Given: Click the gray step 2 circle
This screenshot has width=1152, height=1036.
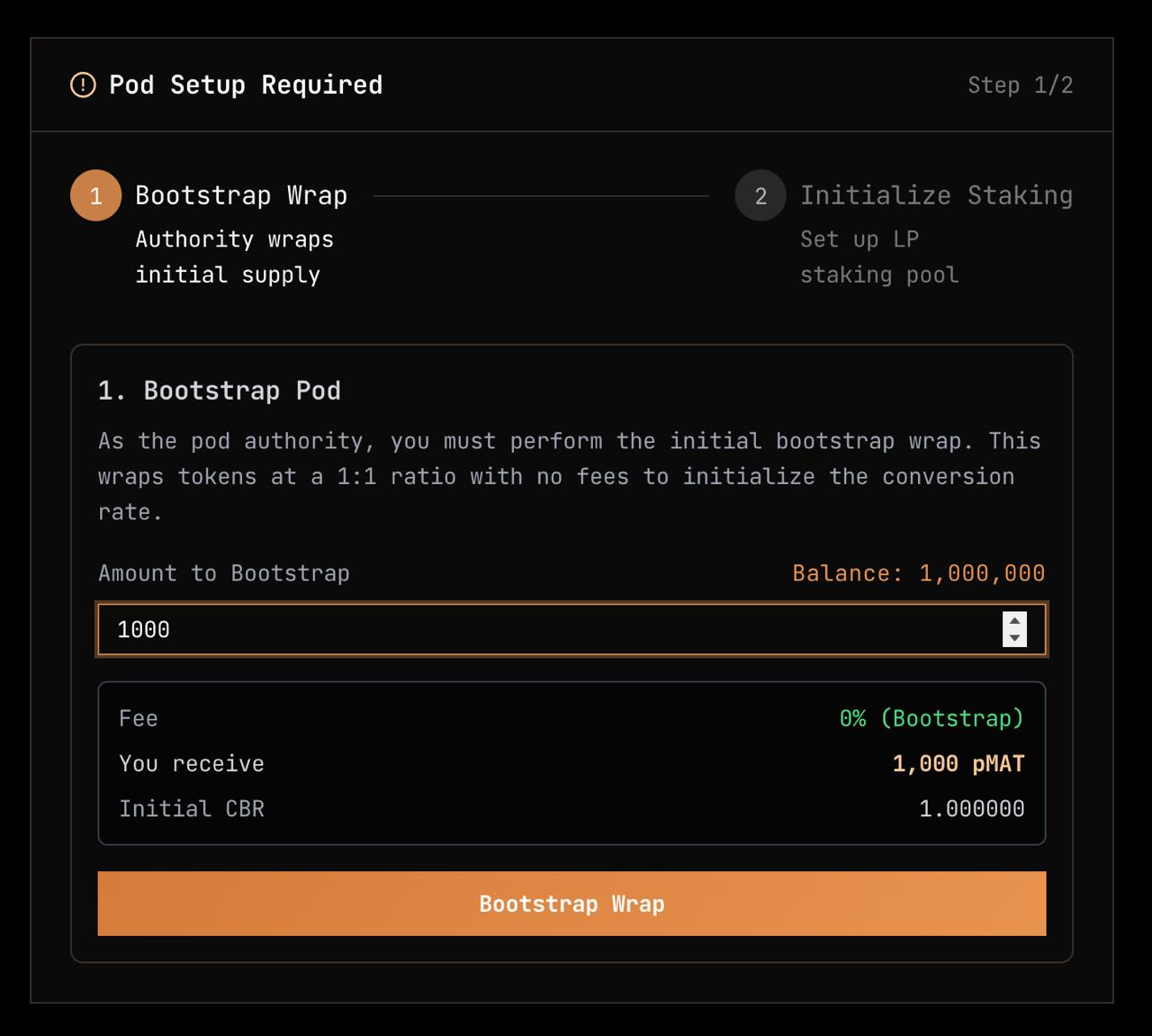Looking at the screenshot, I should [x=760, y=195].
